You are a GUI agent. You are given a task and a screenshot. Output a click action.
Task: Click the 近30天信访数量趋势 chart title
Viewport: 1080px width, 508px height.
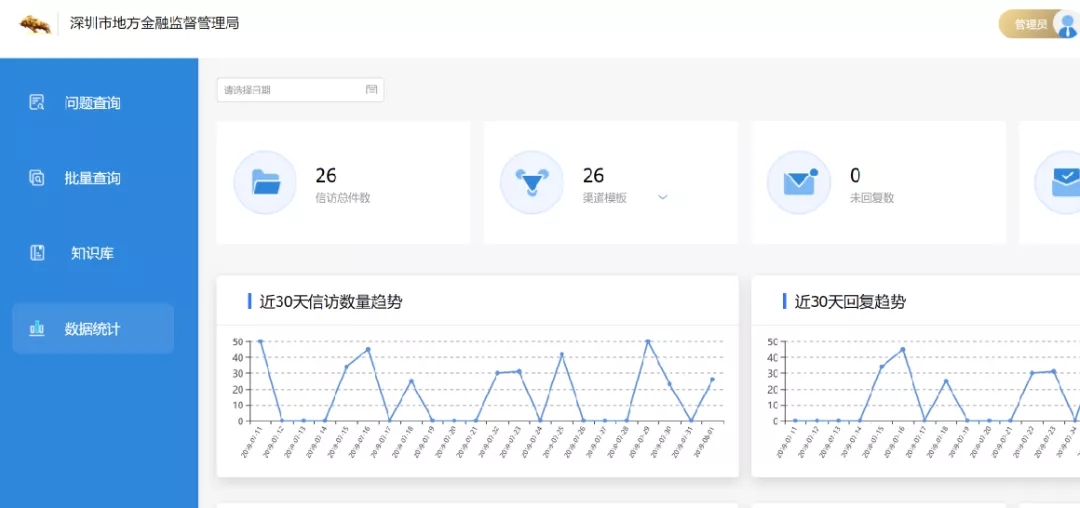331,301
